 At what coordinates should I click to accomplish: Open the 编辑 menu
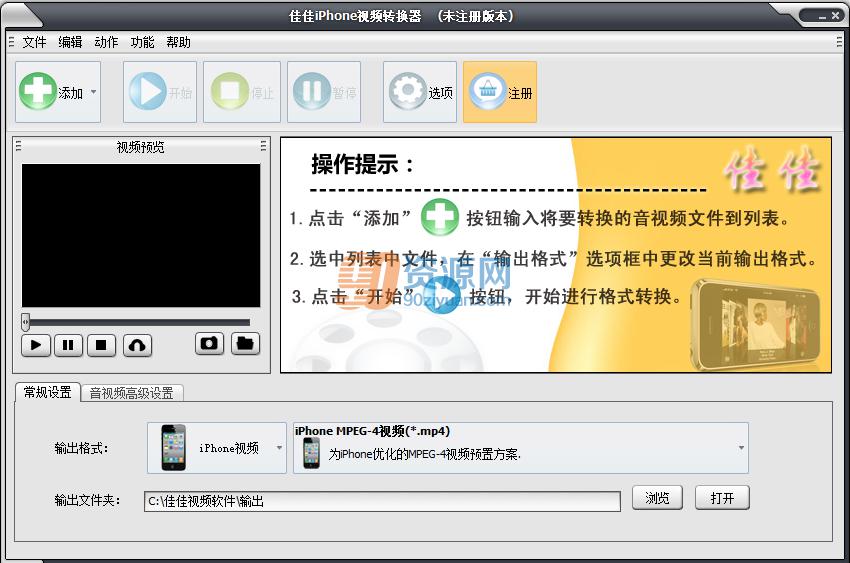click(70, 42)
